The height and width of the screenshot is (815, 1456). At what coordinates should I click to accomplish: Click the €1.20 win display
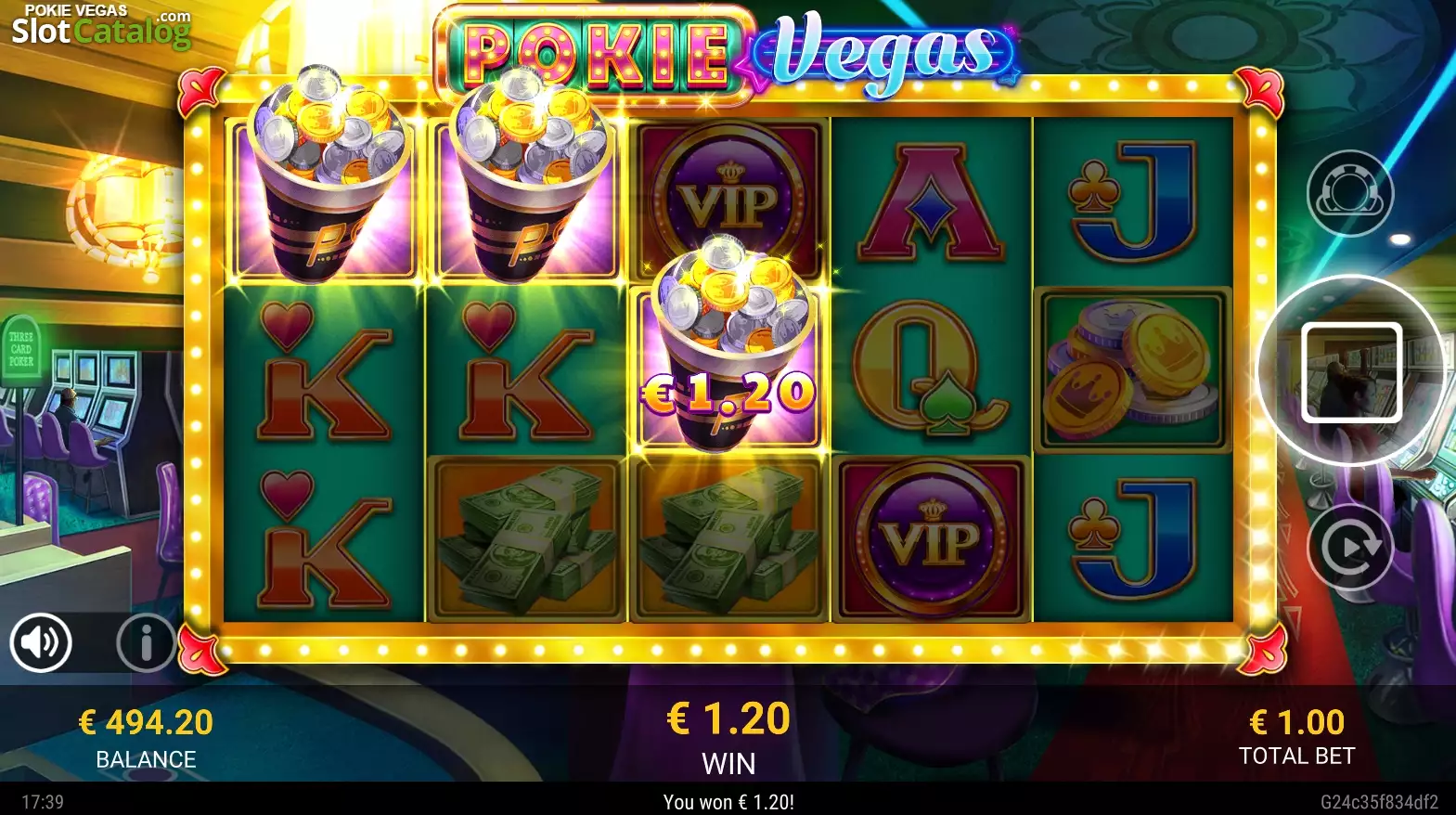[x=728, y=718]
